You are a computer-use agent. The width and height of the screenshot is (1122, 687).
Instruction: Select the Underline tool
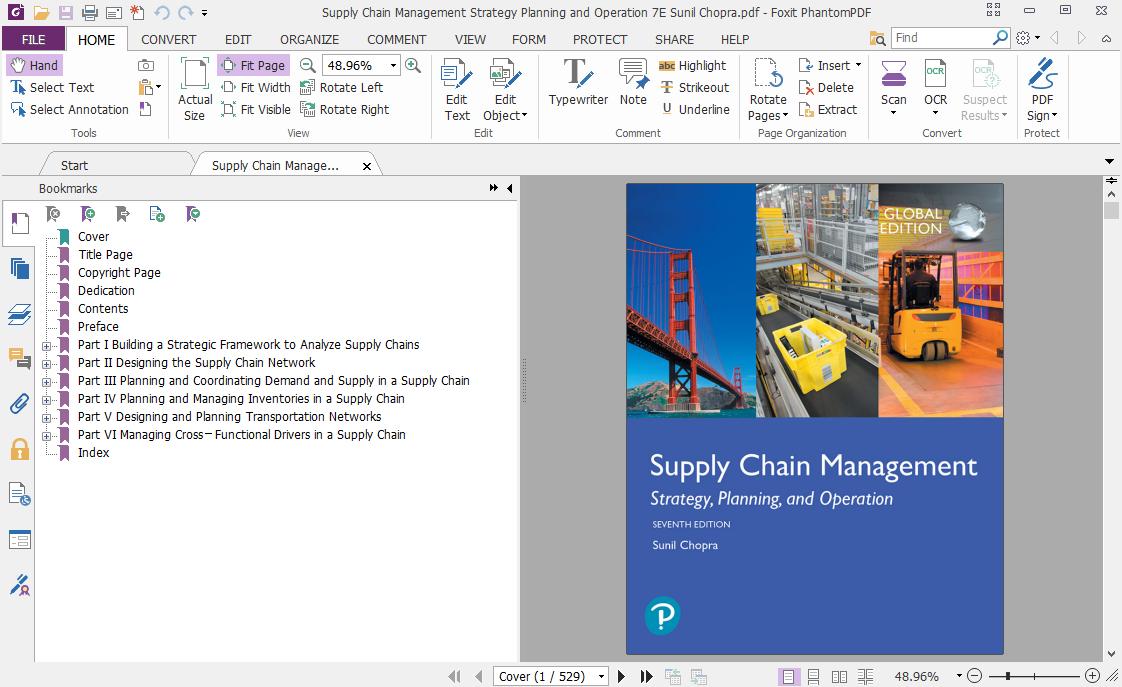click(694, 109)
